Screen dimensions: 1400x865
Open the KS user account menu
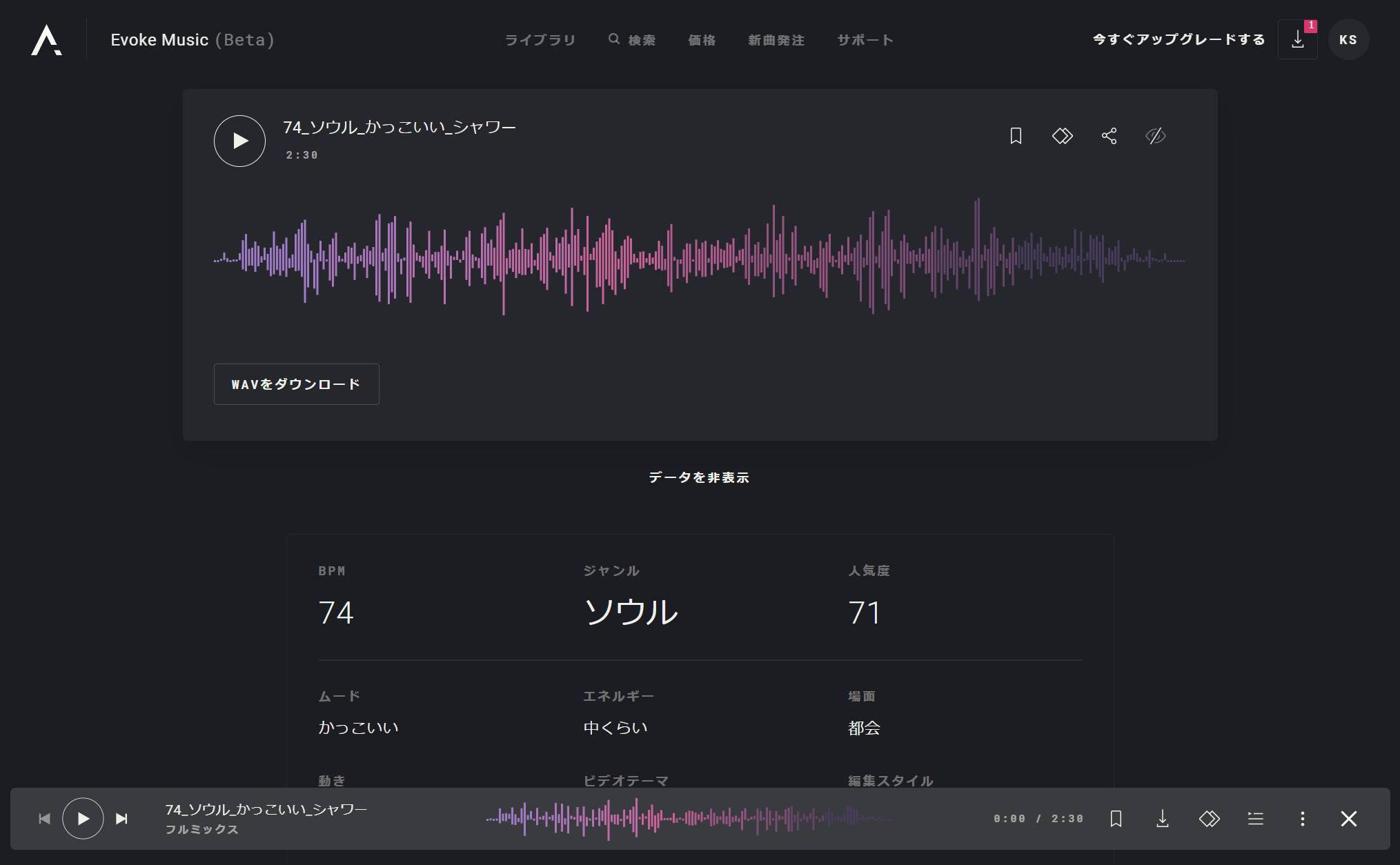tap(1348, 40)
